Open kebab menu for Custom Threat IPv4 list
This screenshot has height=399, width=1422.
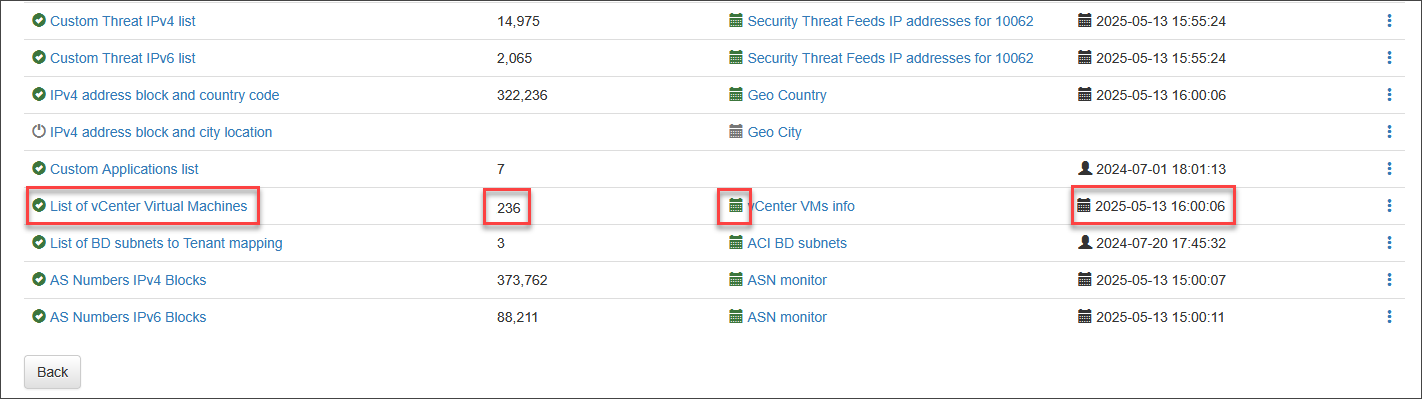point(1389,21)
